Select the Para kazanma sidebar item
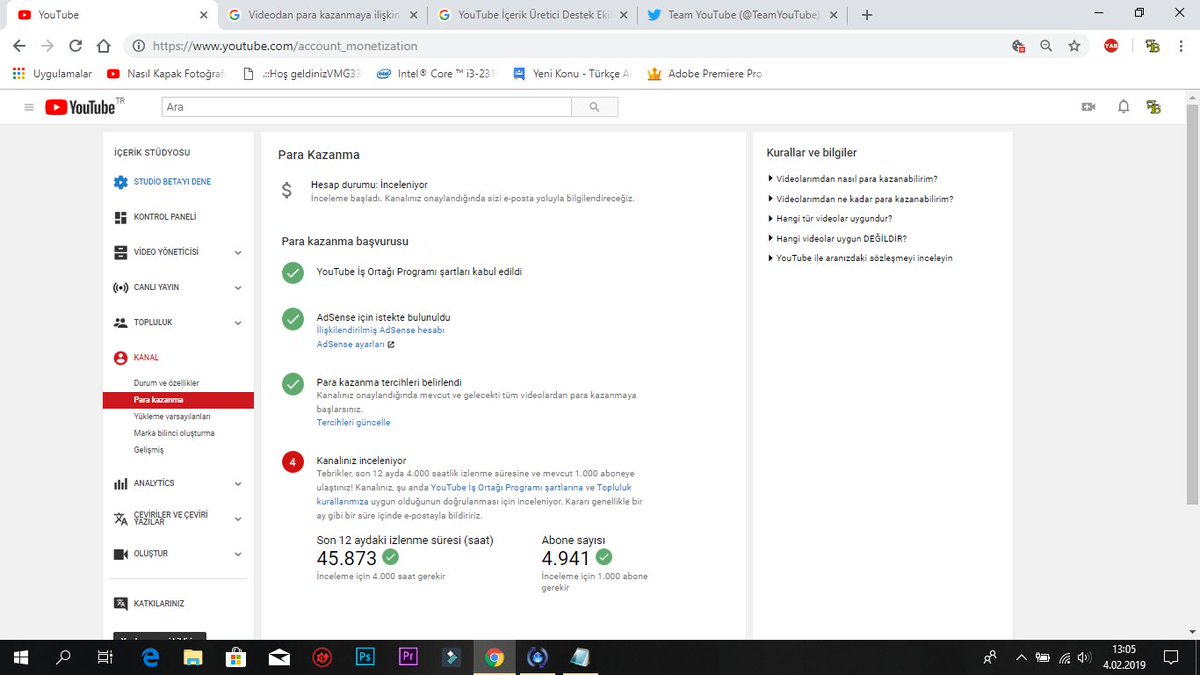1200x675 pixels. pos(178,400)
